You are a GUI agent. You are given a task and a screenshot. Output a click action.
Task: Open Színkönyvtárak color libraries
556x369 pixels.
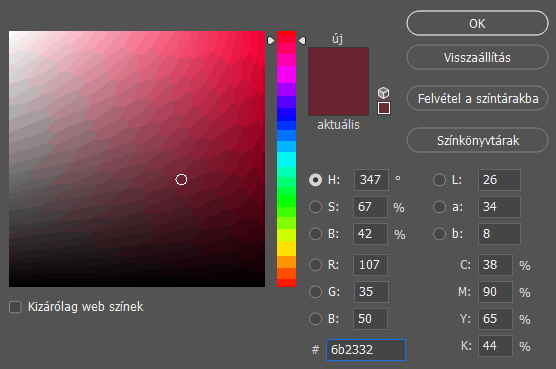(477, 140)
